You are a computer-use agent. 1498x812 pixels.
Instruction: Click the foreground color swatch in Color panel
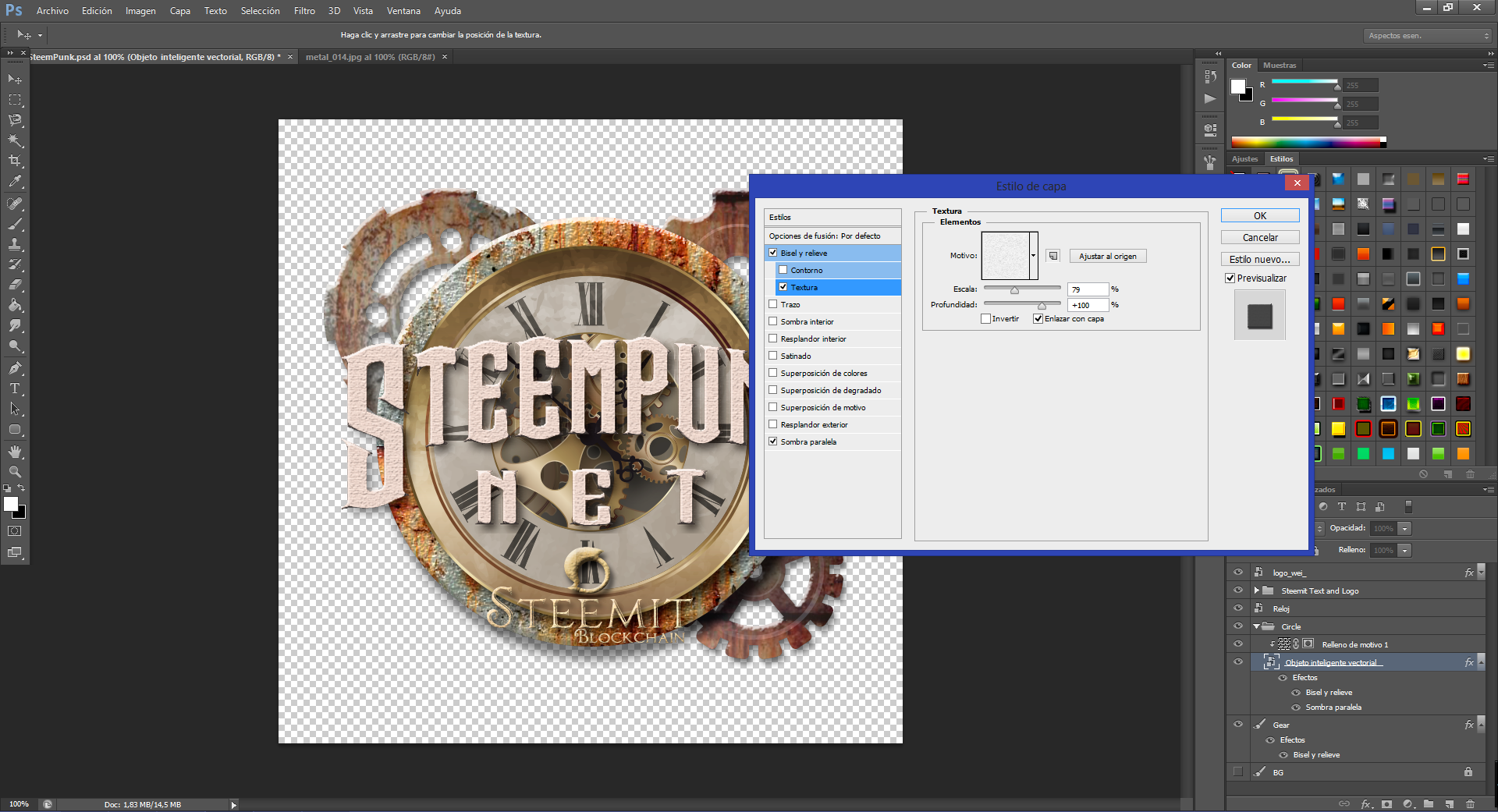coord(1238,87)
